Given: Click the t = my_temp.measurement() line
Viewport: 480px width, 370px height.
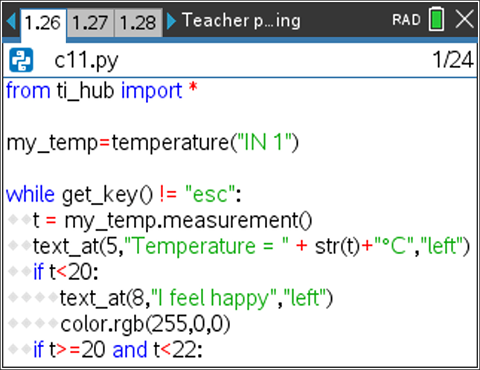Looking at the screenshot, I should click(x=172, y=221).
